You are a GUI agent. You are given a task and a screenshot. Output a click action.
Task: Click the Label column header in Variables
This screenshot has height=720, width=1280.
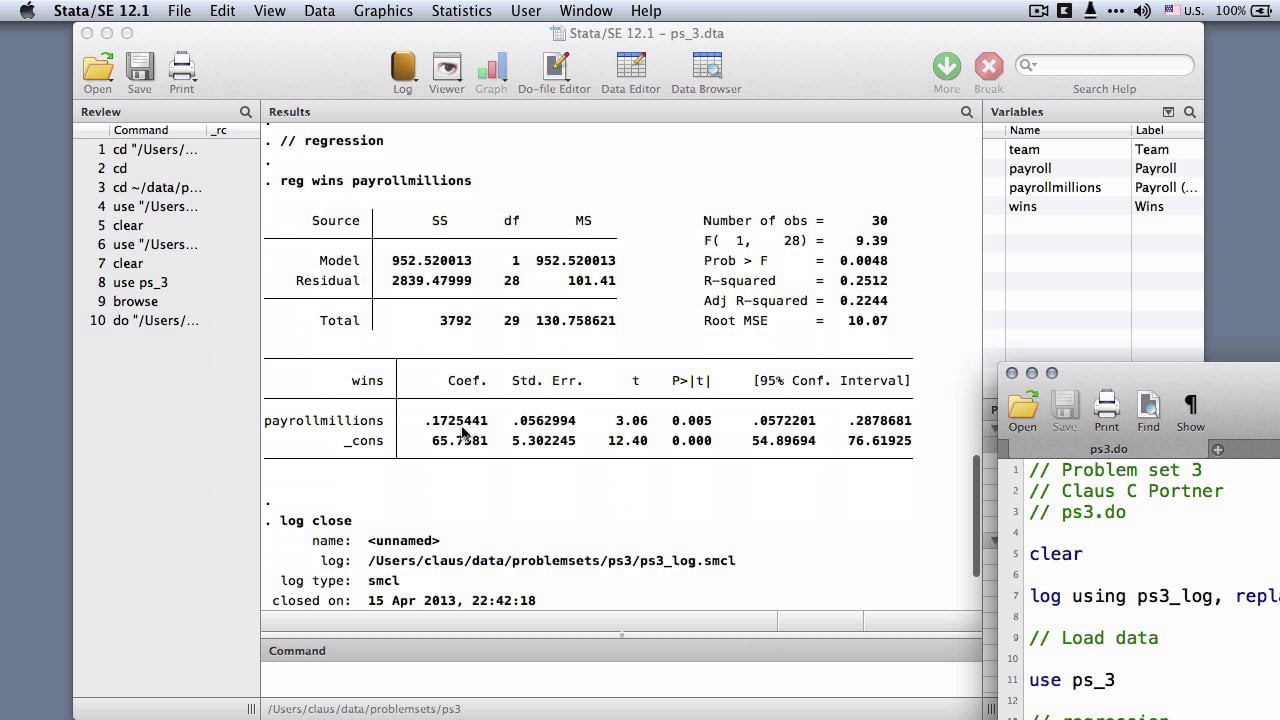(1167, 130)
